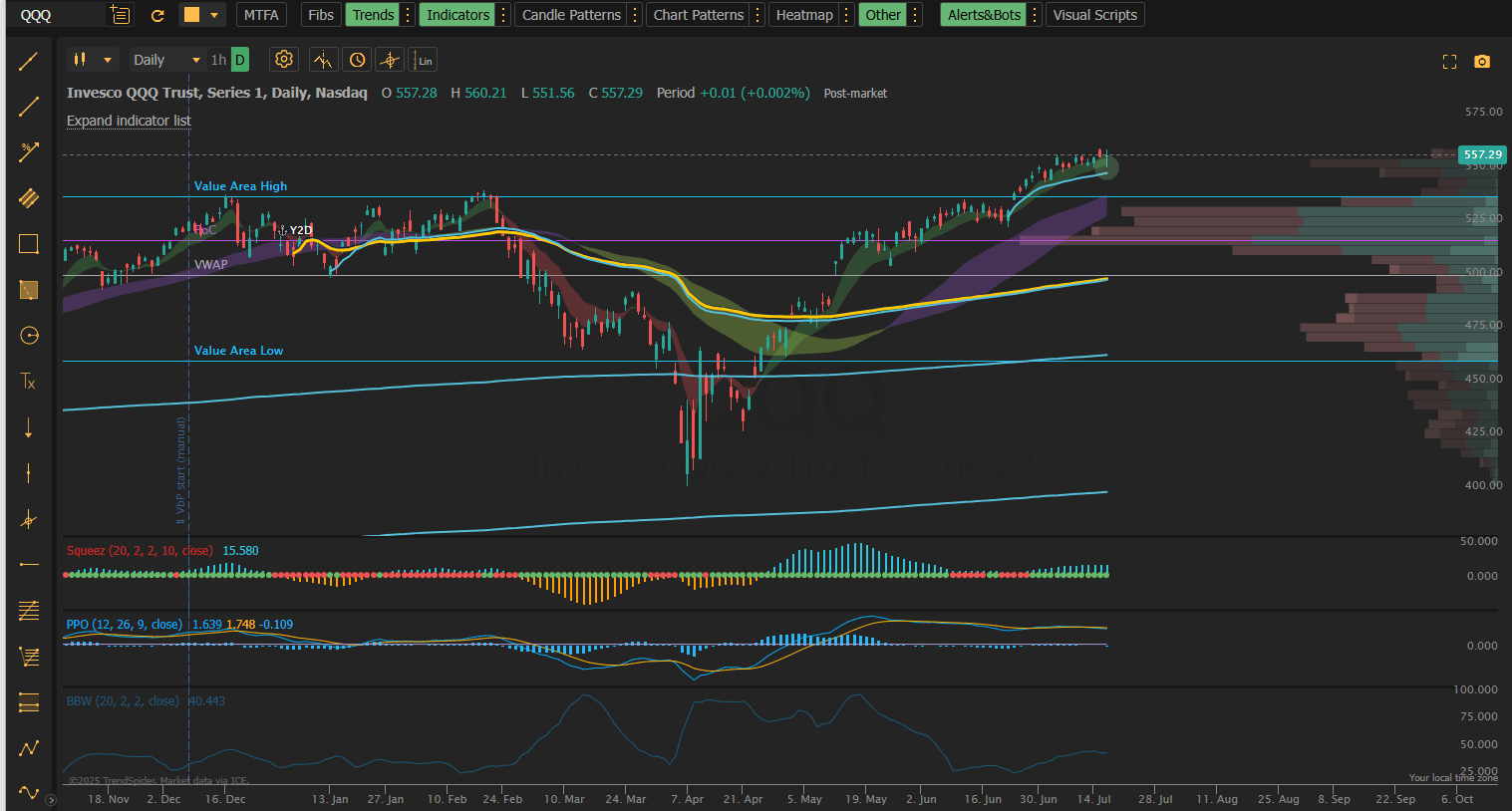
Task: Pick the anchored Fibonacci fan with point handles
Action: (29, 657)
